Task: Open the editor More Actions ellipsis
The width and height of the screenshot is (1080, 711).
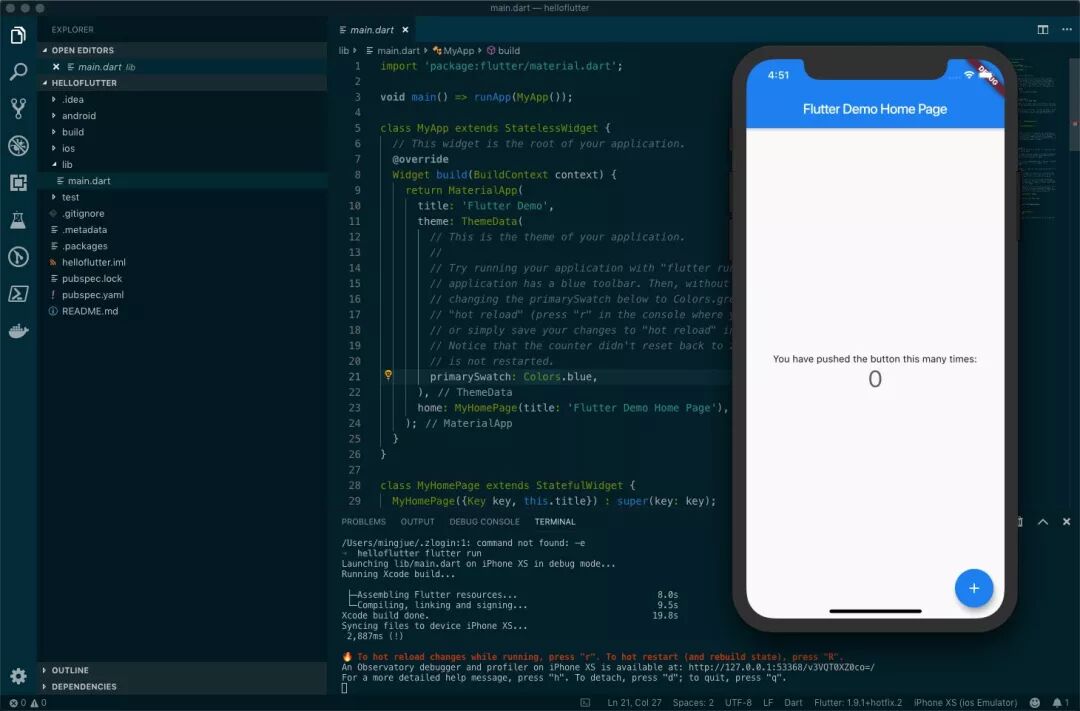Action: click(1066, 30)
